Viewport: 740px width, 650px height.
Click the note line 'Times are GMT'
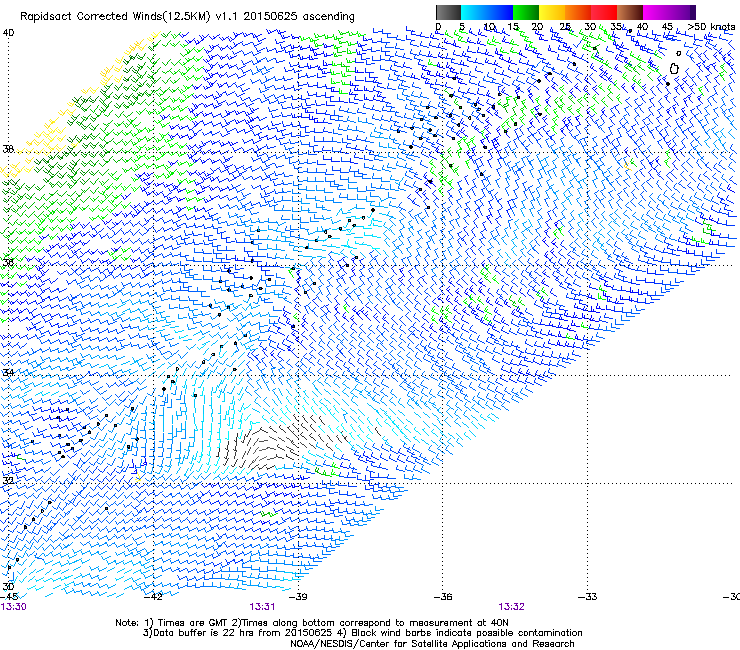click(192, 623)
